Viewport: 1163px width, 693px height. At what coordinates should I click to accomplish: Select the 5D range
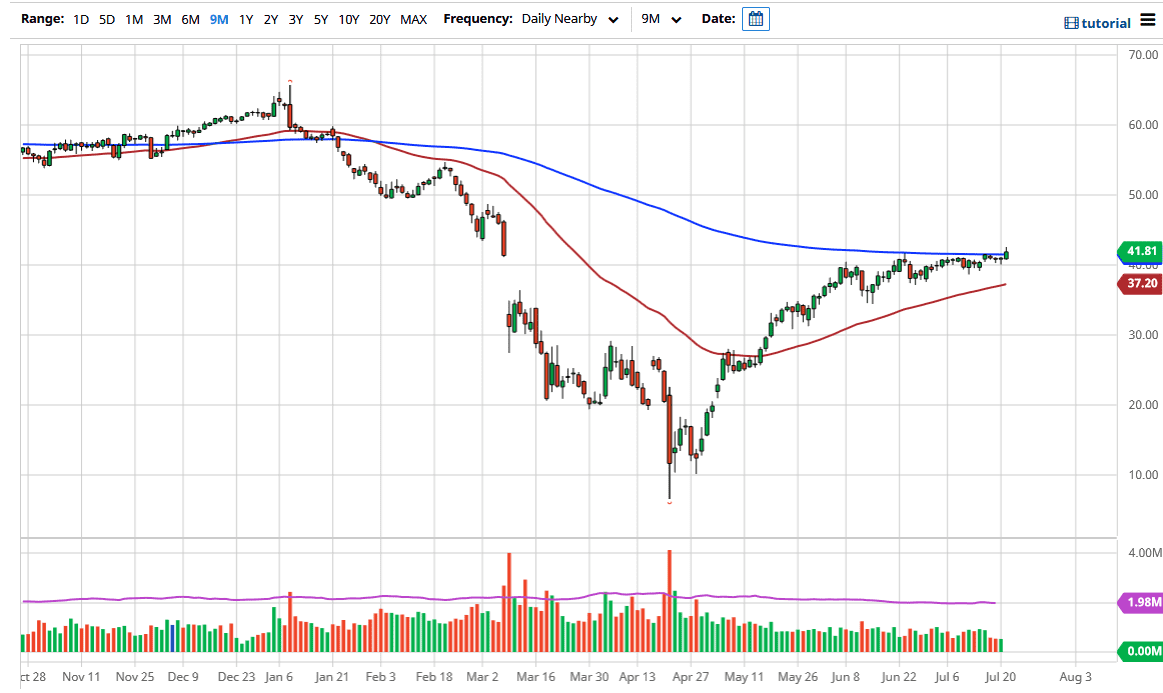107,19
